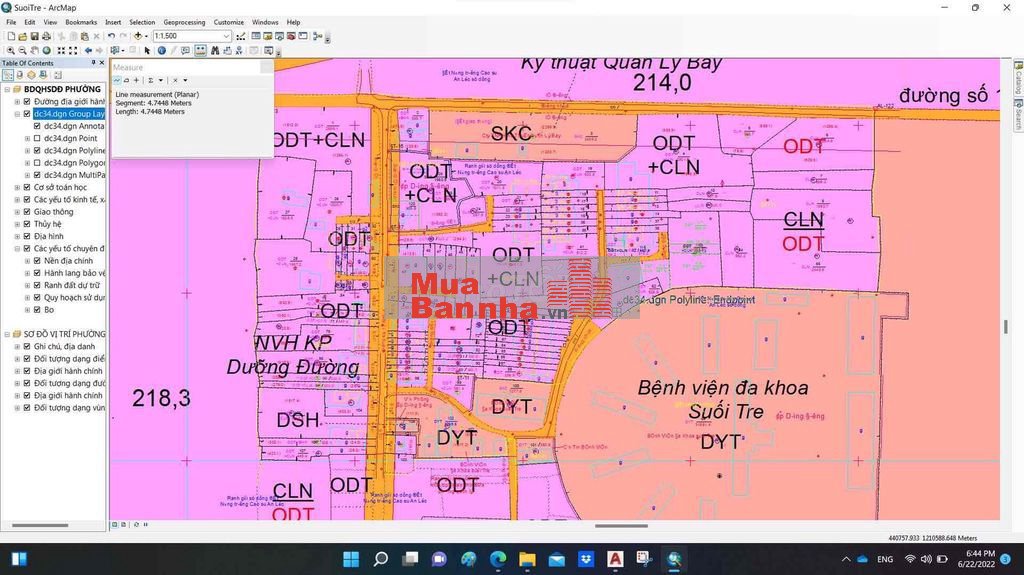The height and width of the screenshot is (575, 1024).
Task: Toggle Thủy hệ layer visibility
Action: tap(27, 224)
